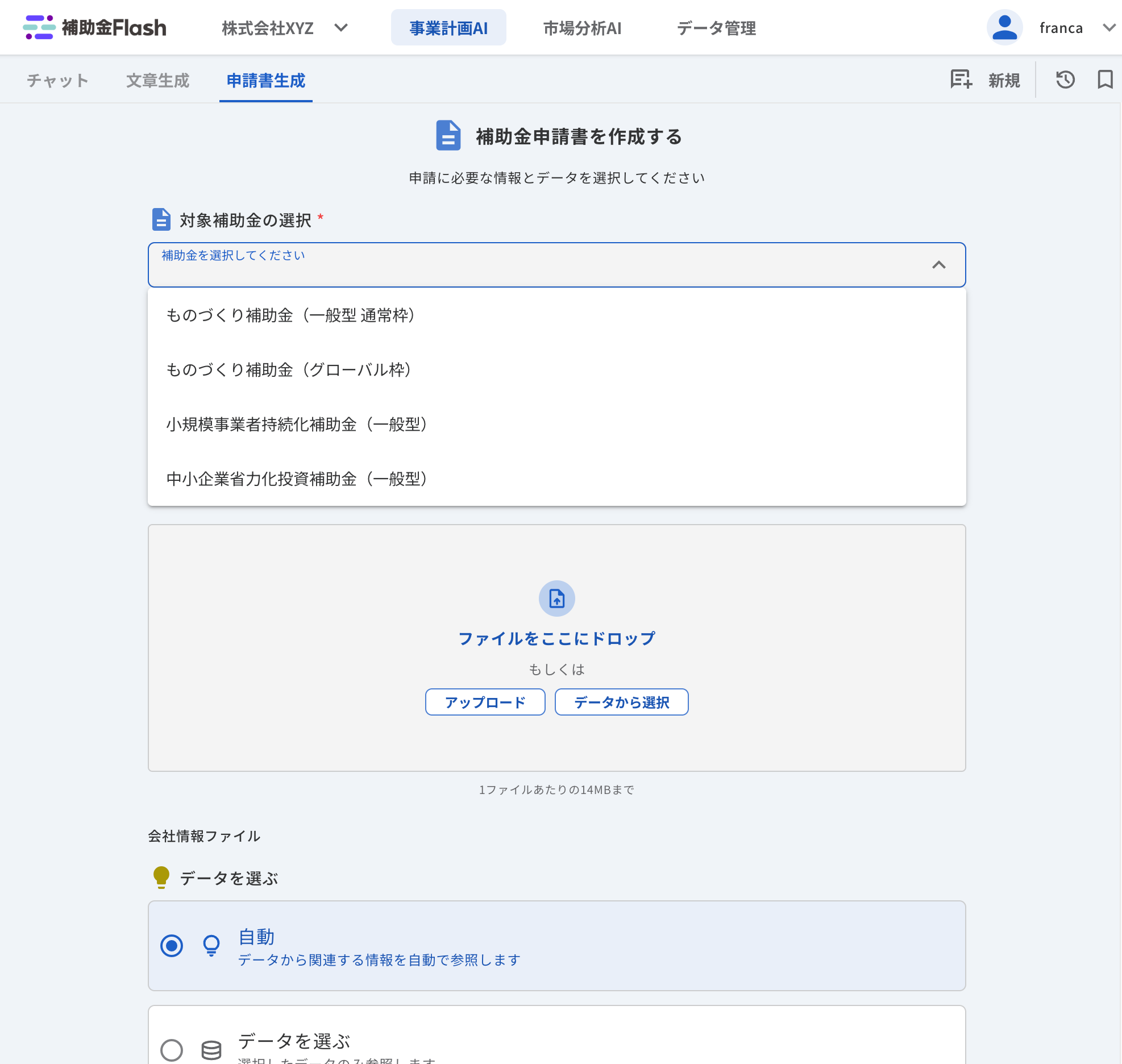
Task: Click the franca user avatar icon
Action: 1004,27
